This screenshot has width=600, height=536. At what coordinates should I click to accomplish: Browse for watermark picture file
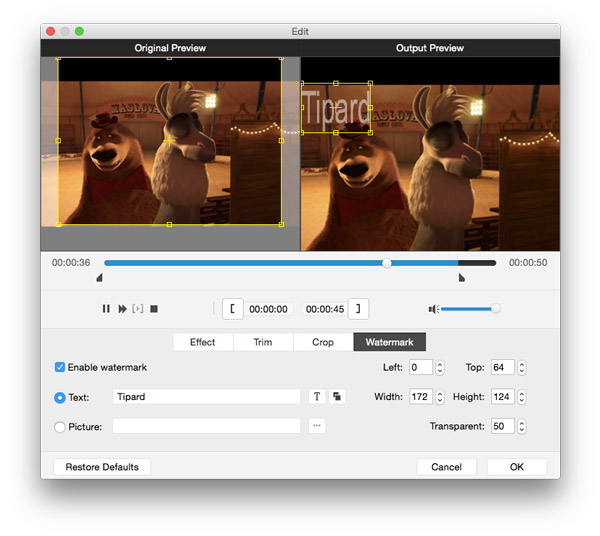tap(317, 426)
